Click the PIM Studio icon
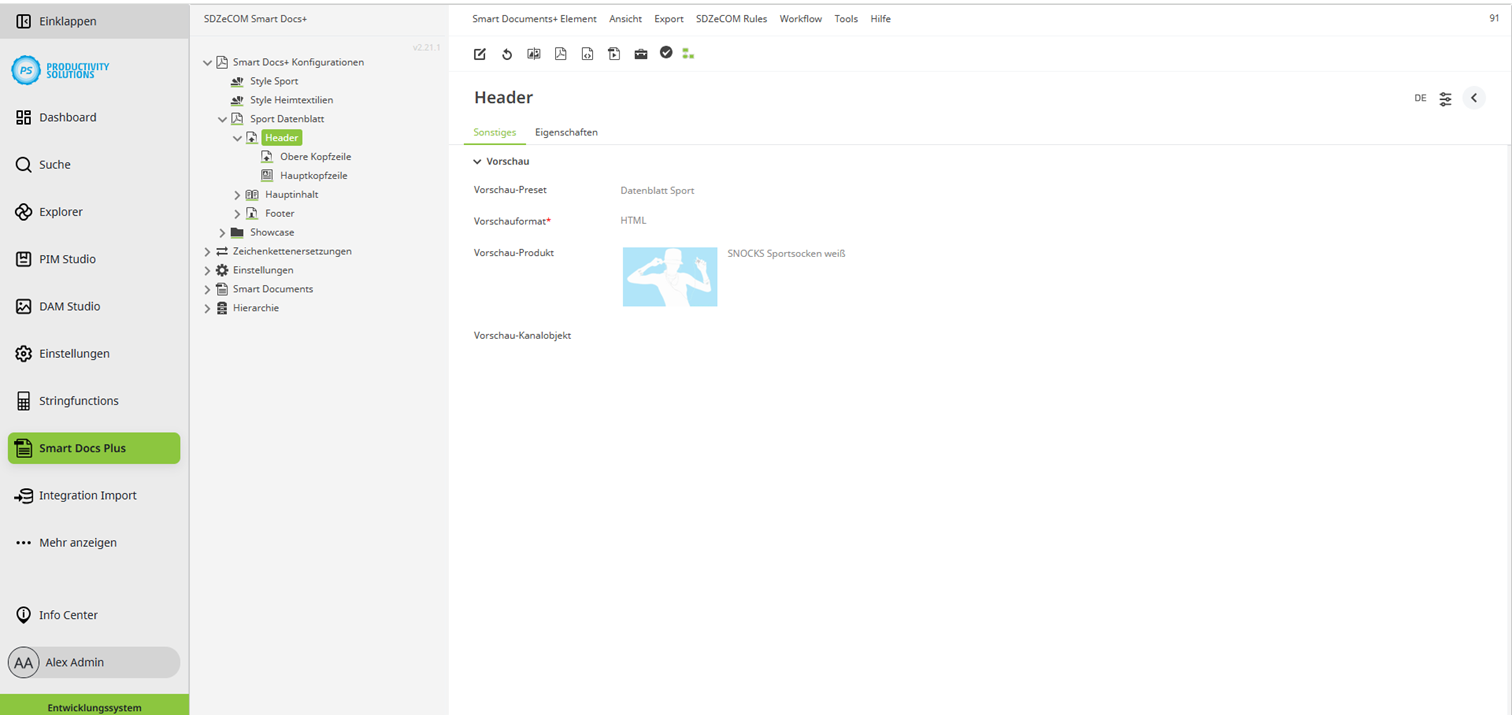The height and width of the screenshot is (715, 1512). pos(24,259)
